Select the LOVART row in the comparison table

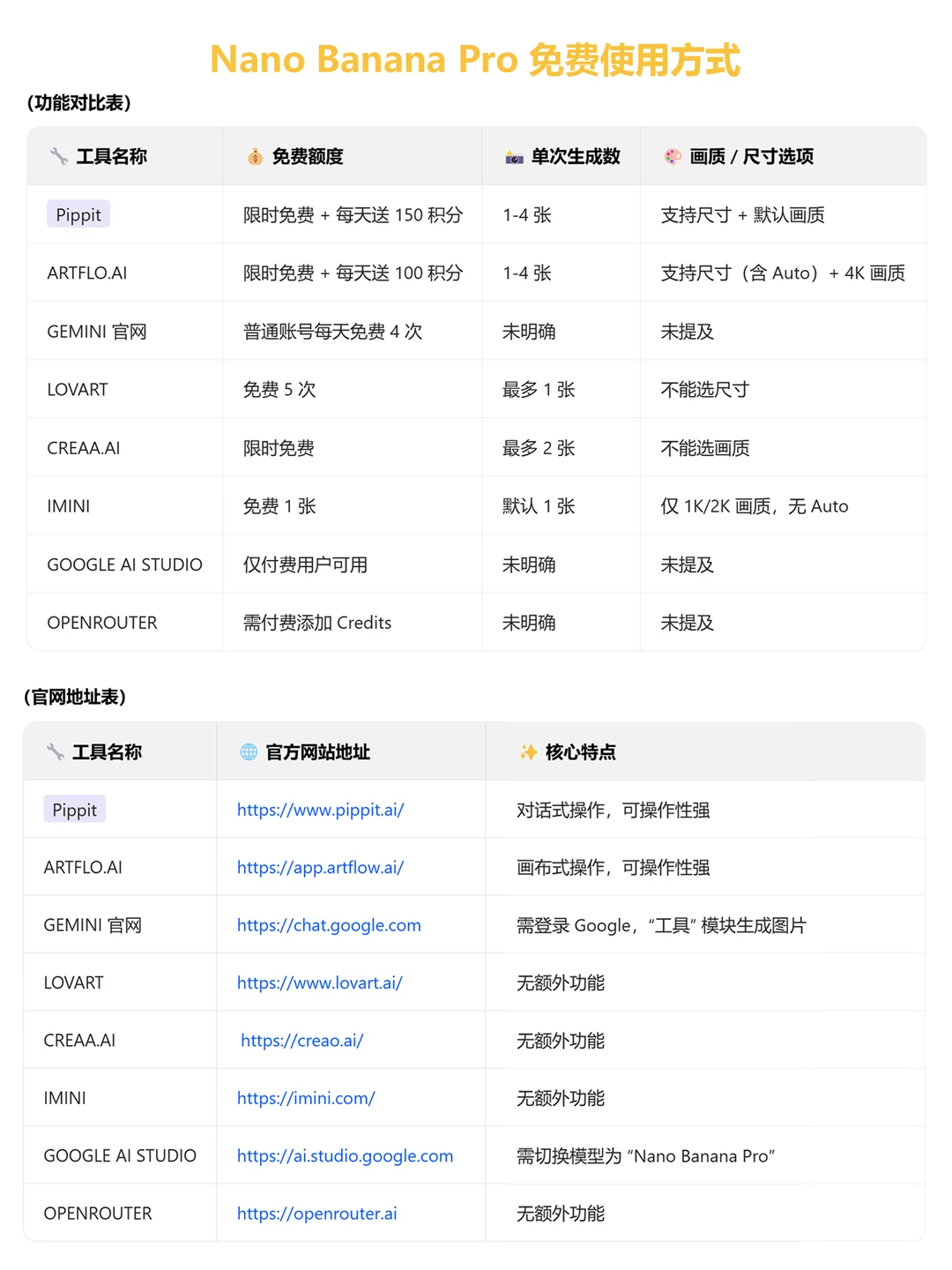click(77, 389)
